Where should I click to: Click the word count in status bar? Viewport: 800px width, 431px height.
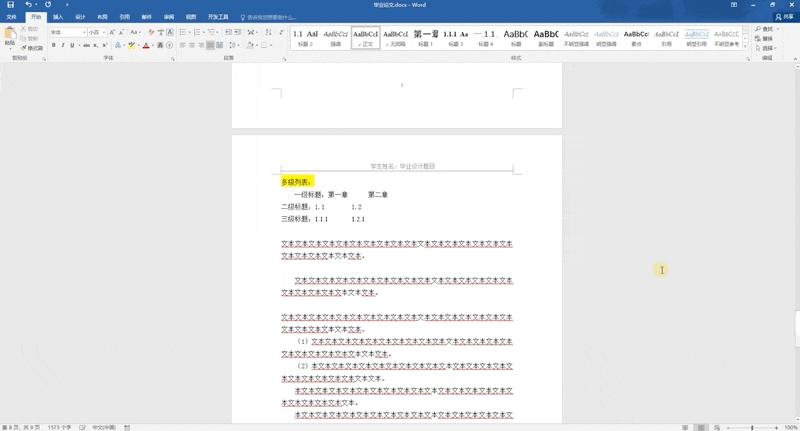pos(60,427)
